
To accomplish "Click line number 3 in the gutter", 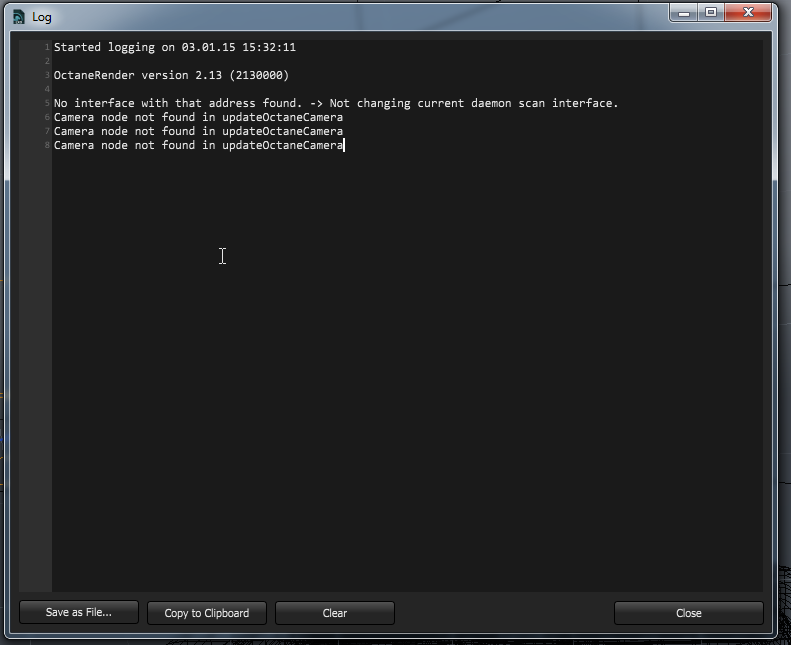I will coord(47,75).
